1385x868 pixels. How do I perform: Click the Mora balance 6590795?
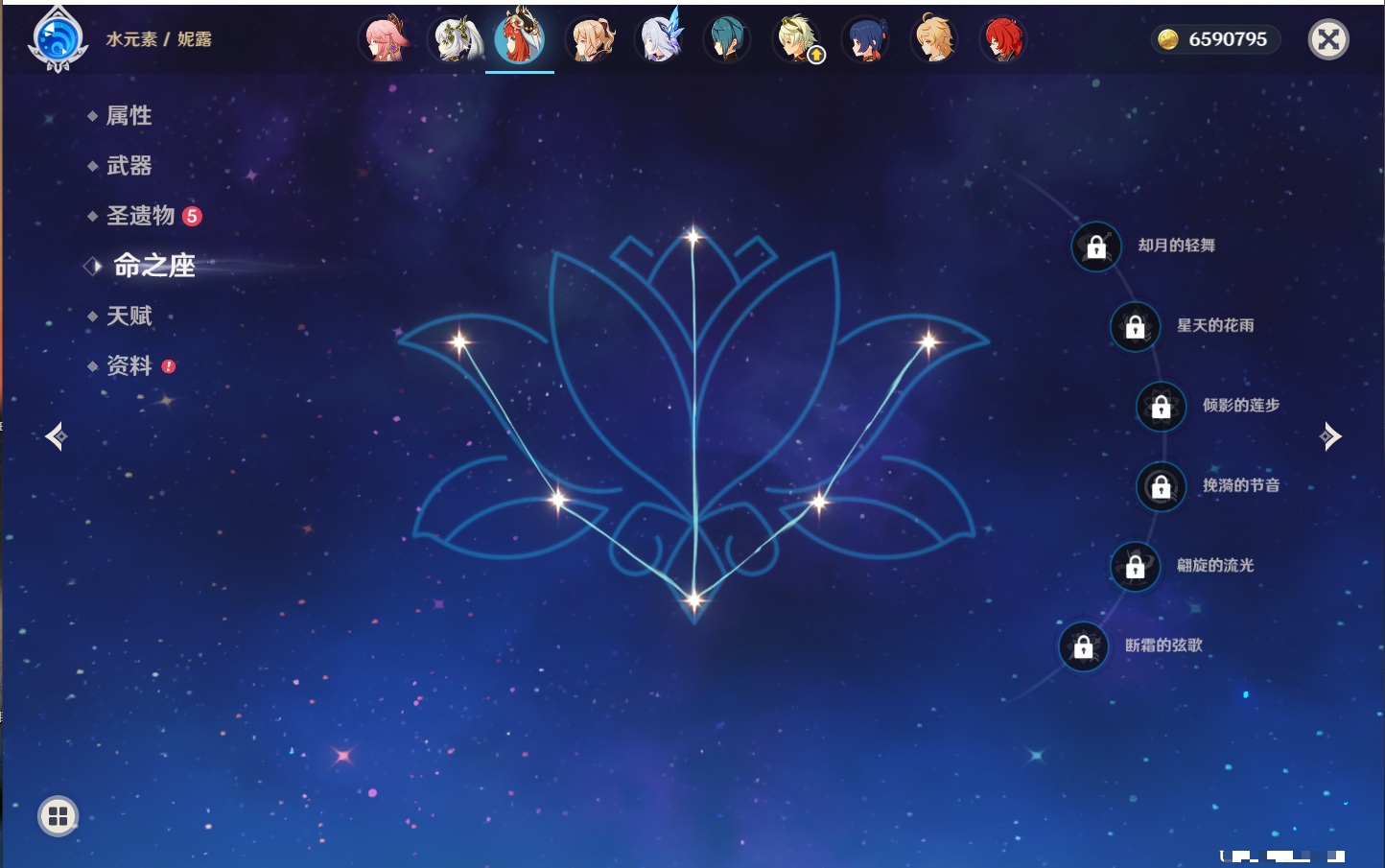coord(1214,39)
